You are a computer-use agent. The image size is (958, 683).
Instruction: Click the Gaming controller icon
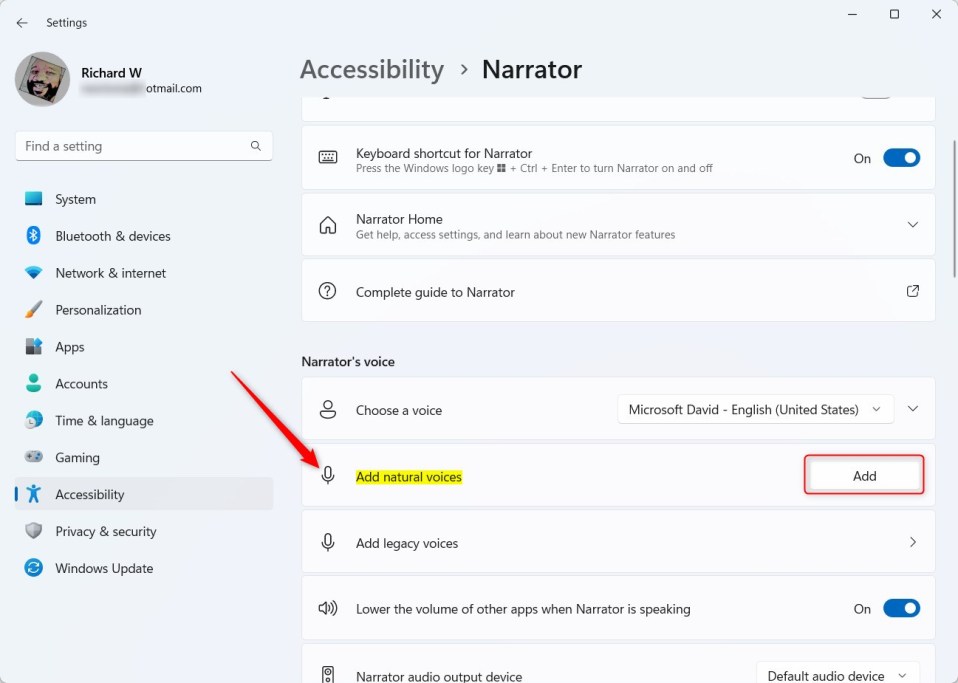34,457
